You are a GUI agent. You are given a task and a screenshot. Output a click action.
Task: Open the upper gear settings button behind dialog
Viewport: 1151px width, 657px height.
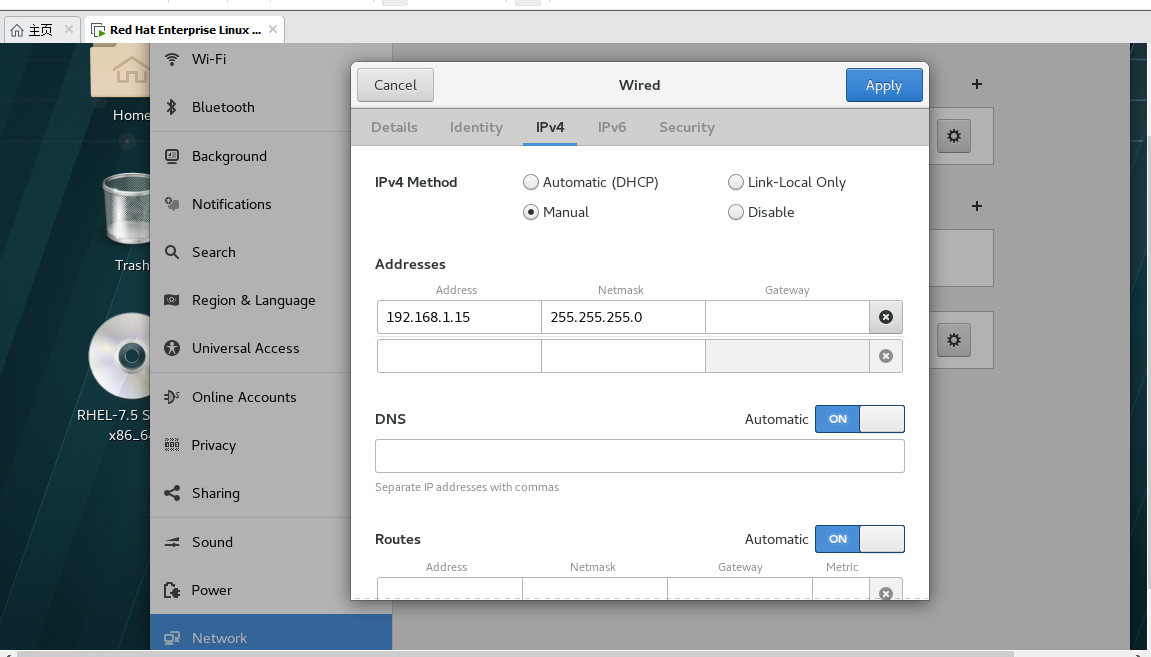click(954, 136)
